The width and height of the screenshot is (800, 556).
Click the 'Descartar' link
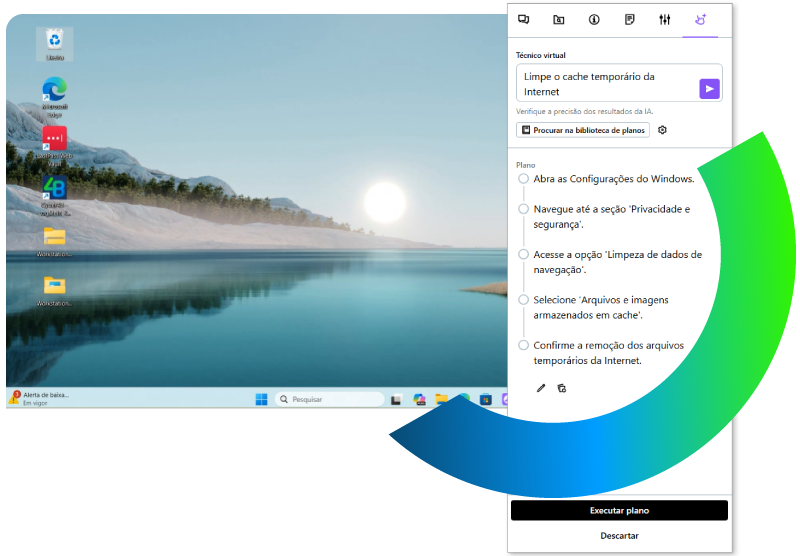[x=619, y=536]
